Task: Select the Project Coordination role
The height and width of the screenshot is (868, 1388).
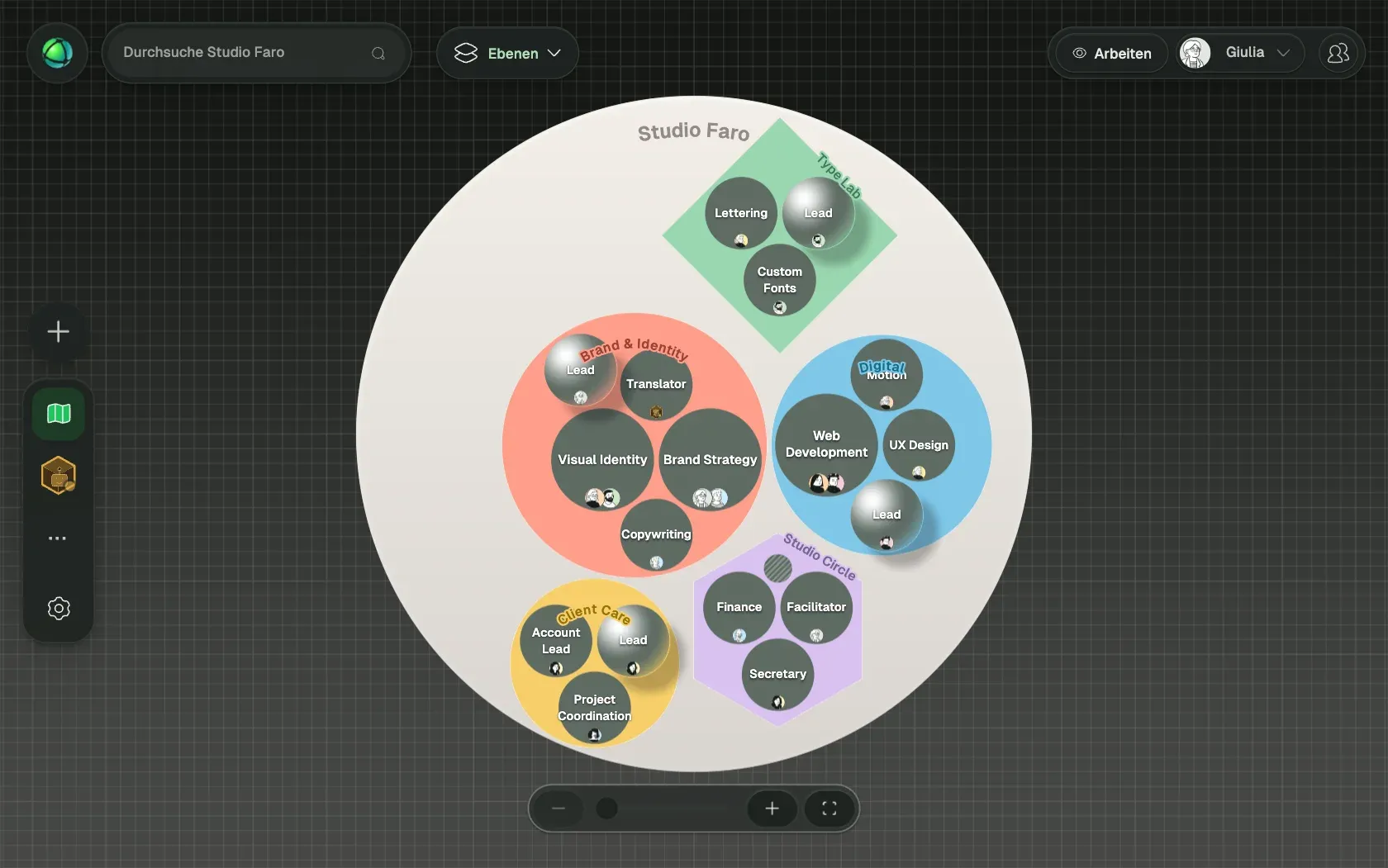Action: click(594, 708)
